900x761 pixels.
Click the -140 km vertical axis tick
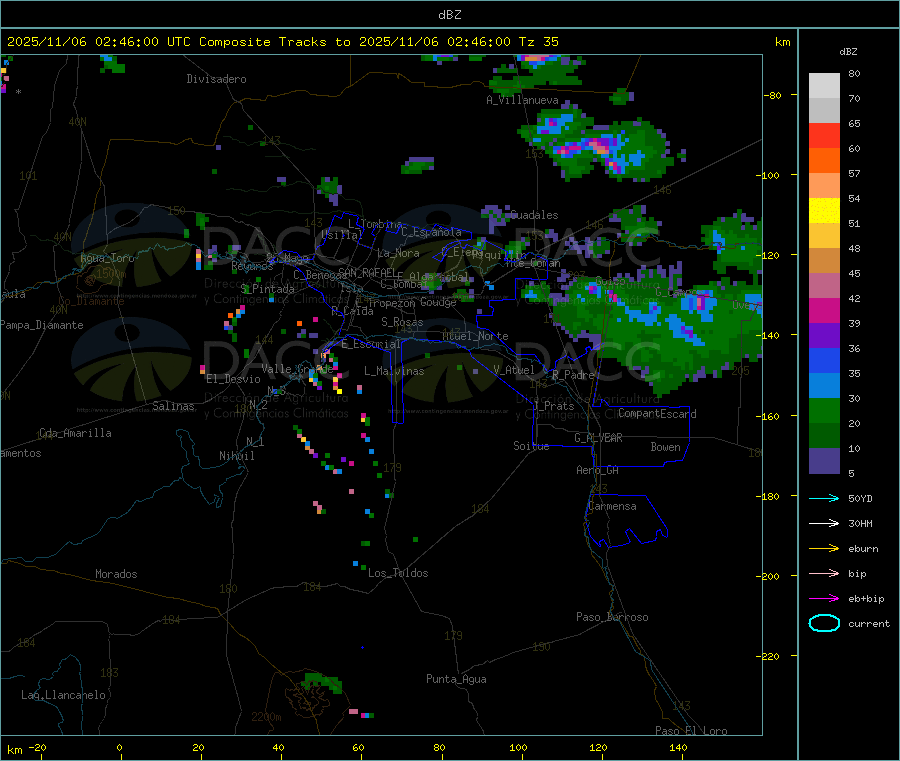tap(771, 336)
